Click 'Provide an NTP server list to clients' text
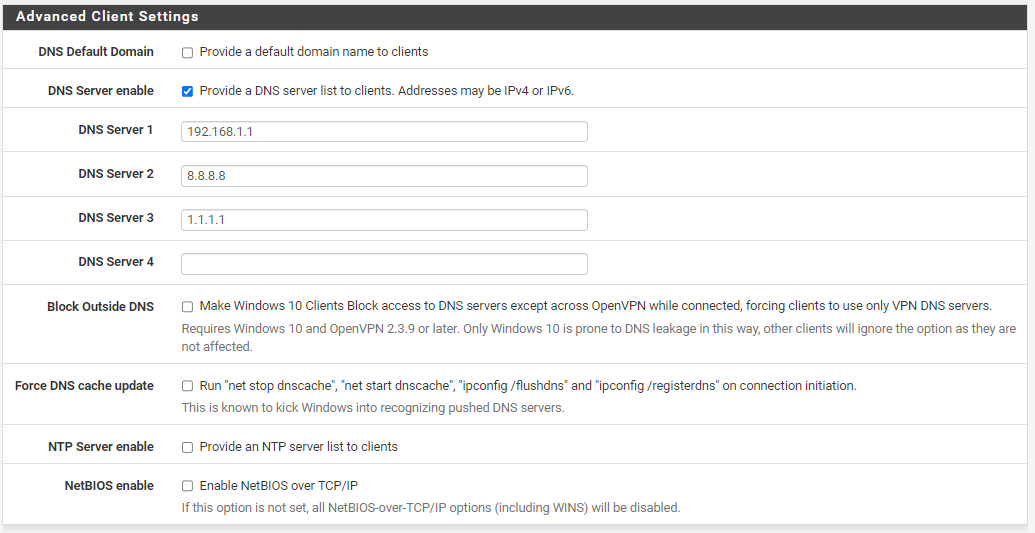Image resolution: width=1035 pixels, height=533 pixels. pos(298,446)
